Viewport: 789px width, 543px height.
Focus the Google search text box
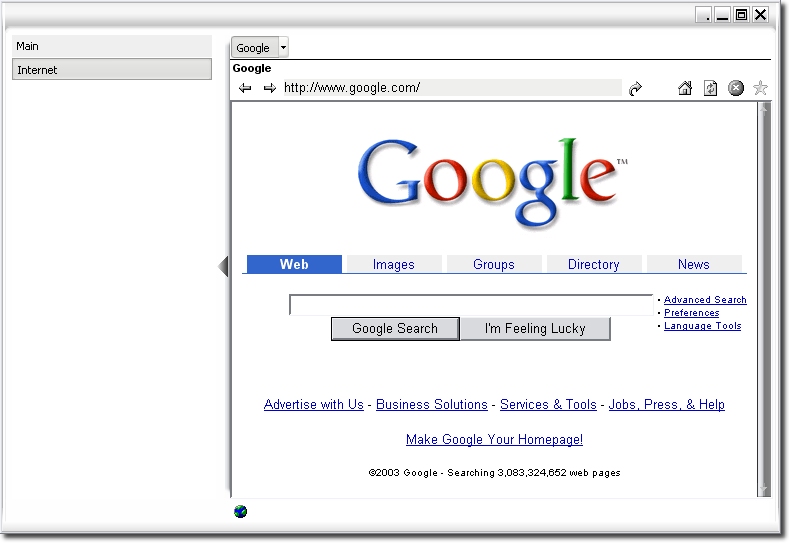click(471, 305)
